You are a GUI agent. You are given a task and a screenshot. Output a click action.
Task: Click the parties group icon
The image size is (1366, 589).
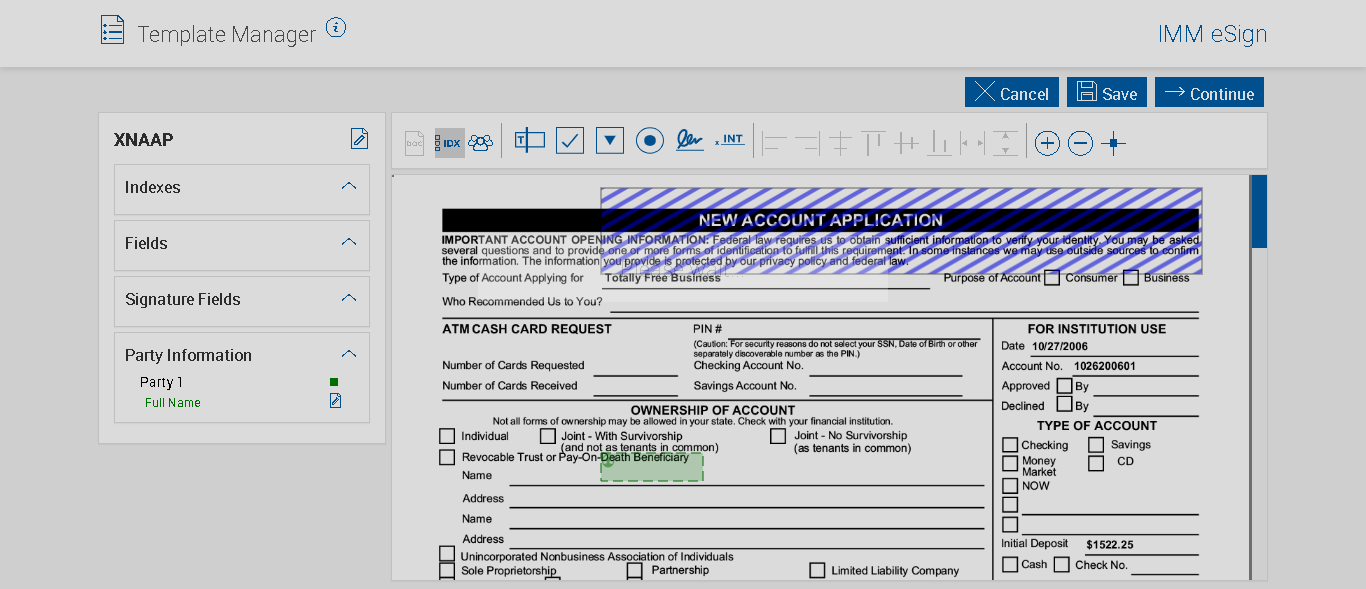point(481,143)
